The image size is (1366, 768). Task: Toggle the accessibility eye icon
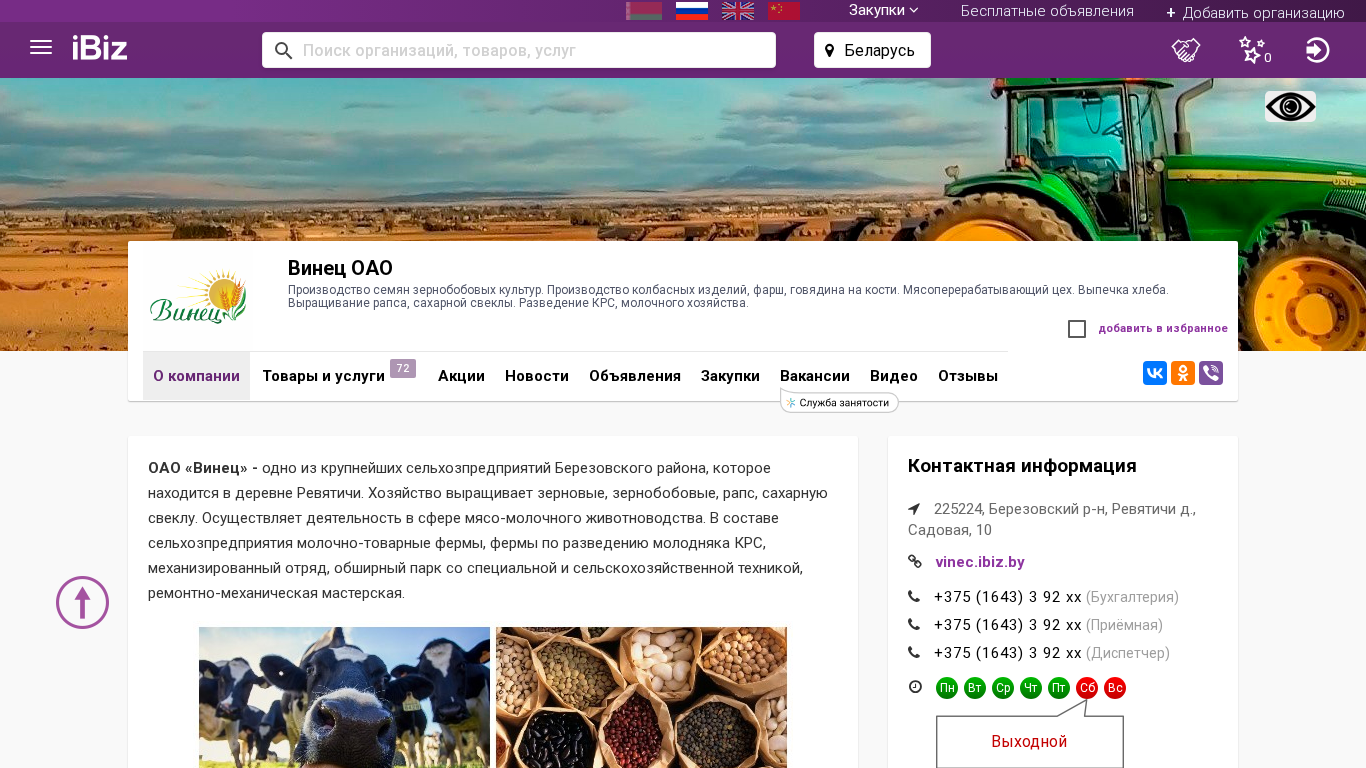click(1290, 106)
